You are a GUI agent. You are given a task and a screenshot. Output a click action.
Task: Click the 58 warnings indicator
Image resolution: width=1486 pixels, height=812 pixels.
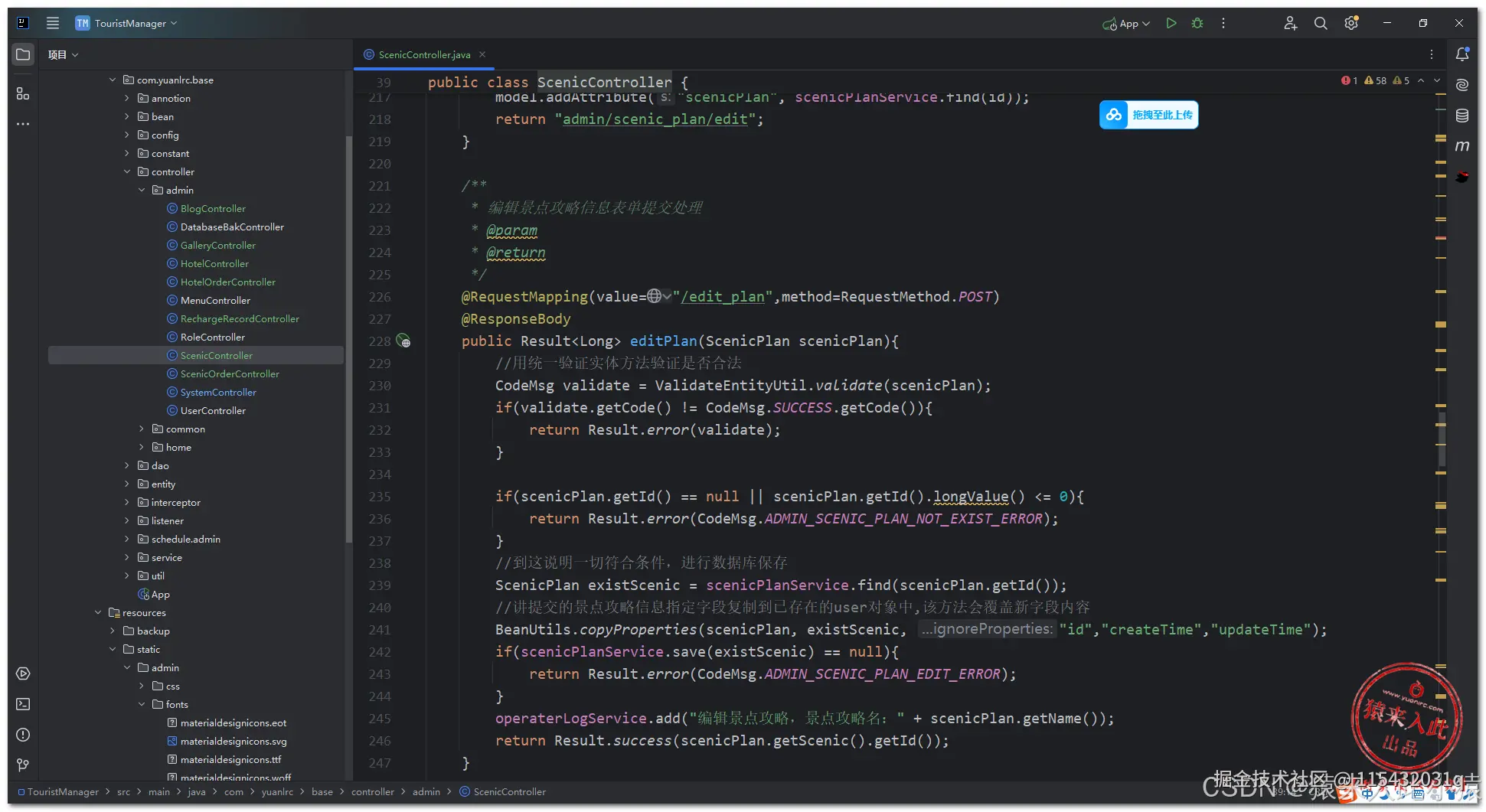[1375, 80]
